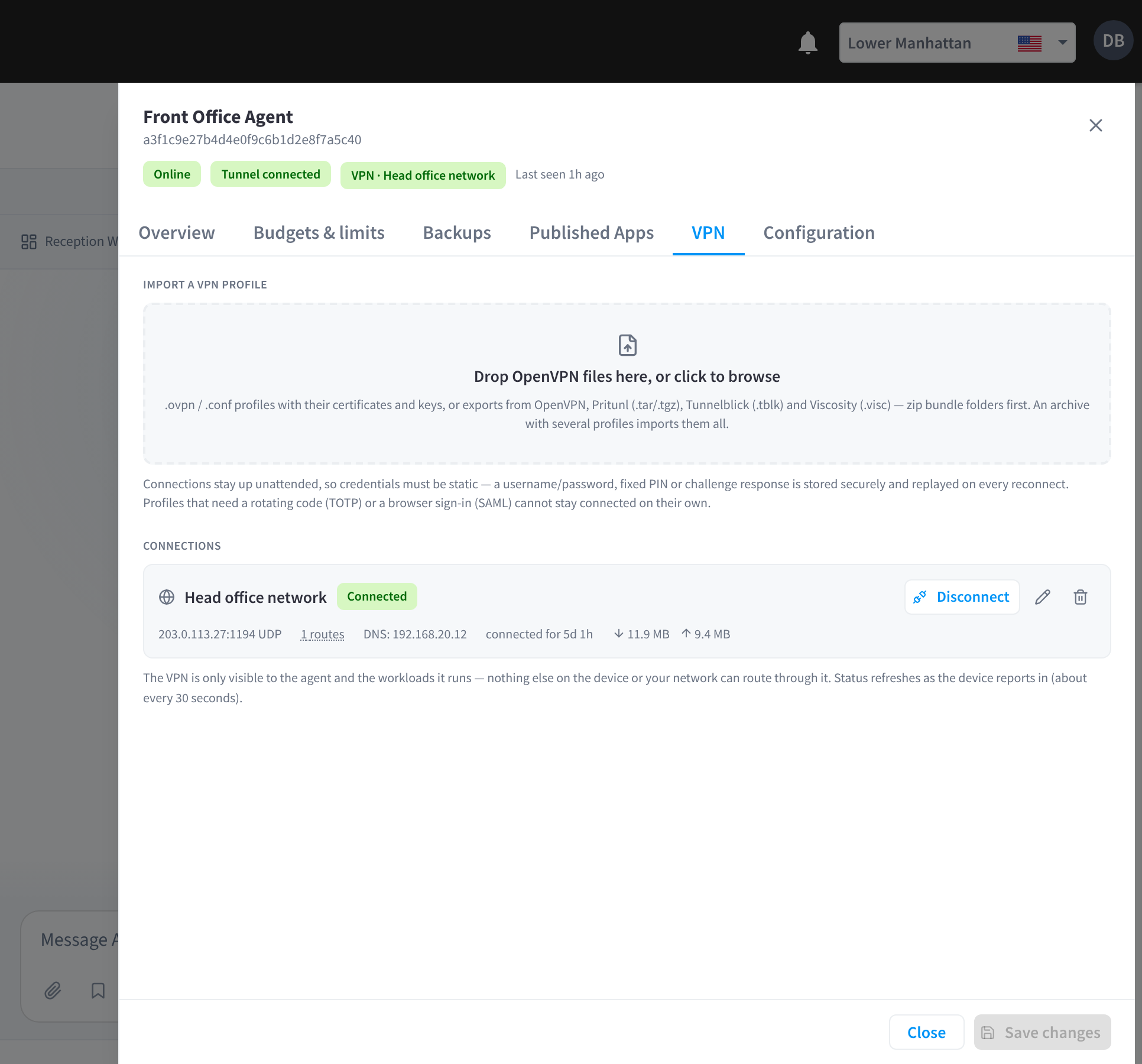Select the Published Apps tab
Image resolution: width=1142 pixels, height=1064 pixels.
pos(591,233)
